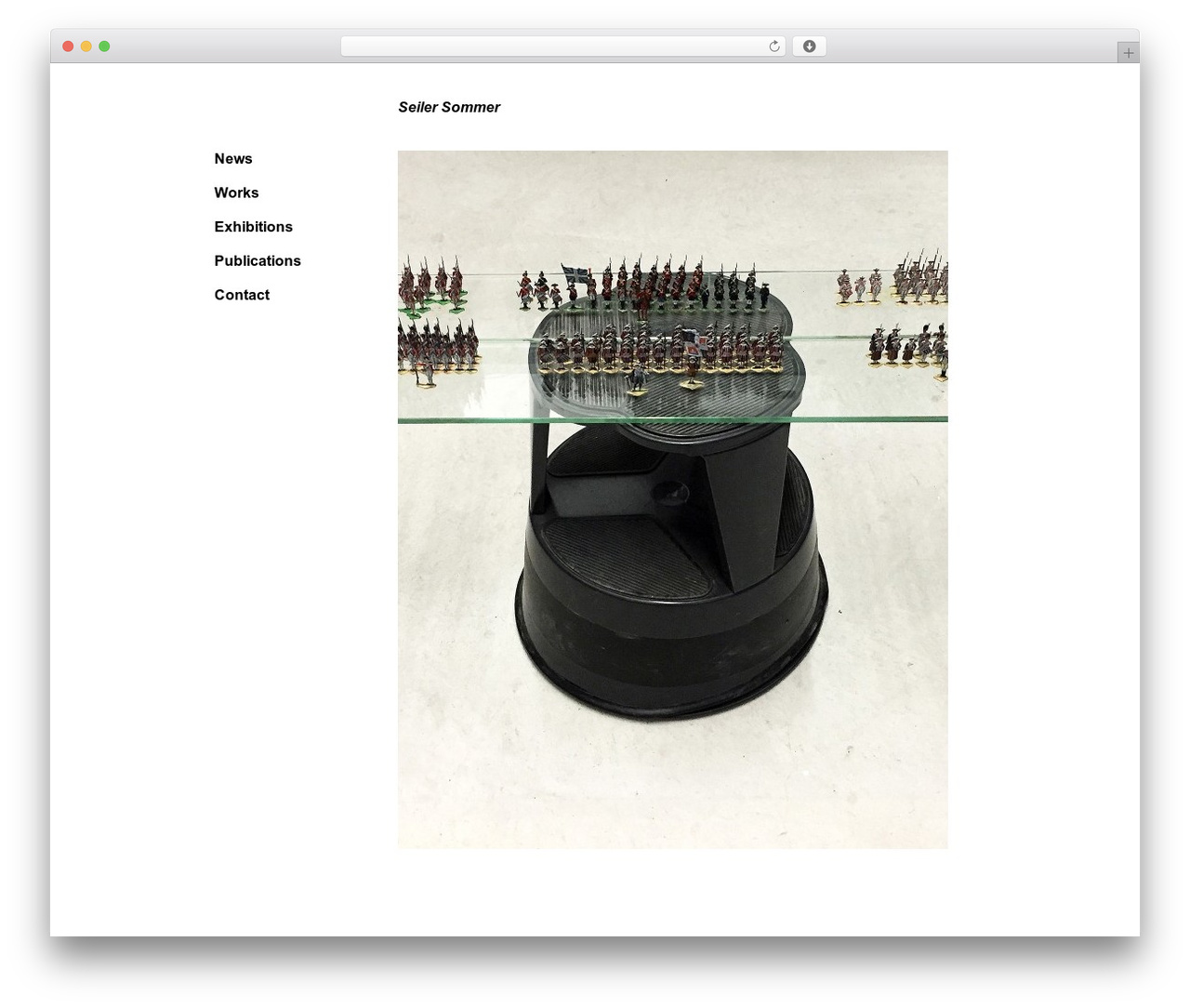Open the Exhibitions menu item
The height and width of the screenshot is (1008, 1190).
point(253,227)
